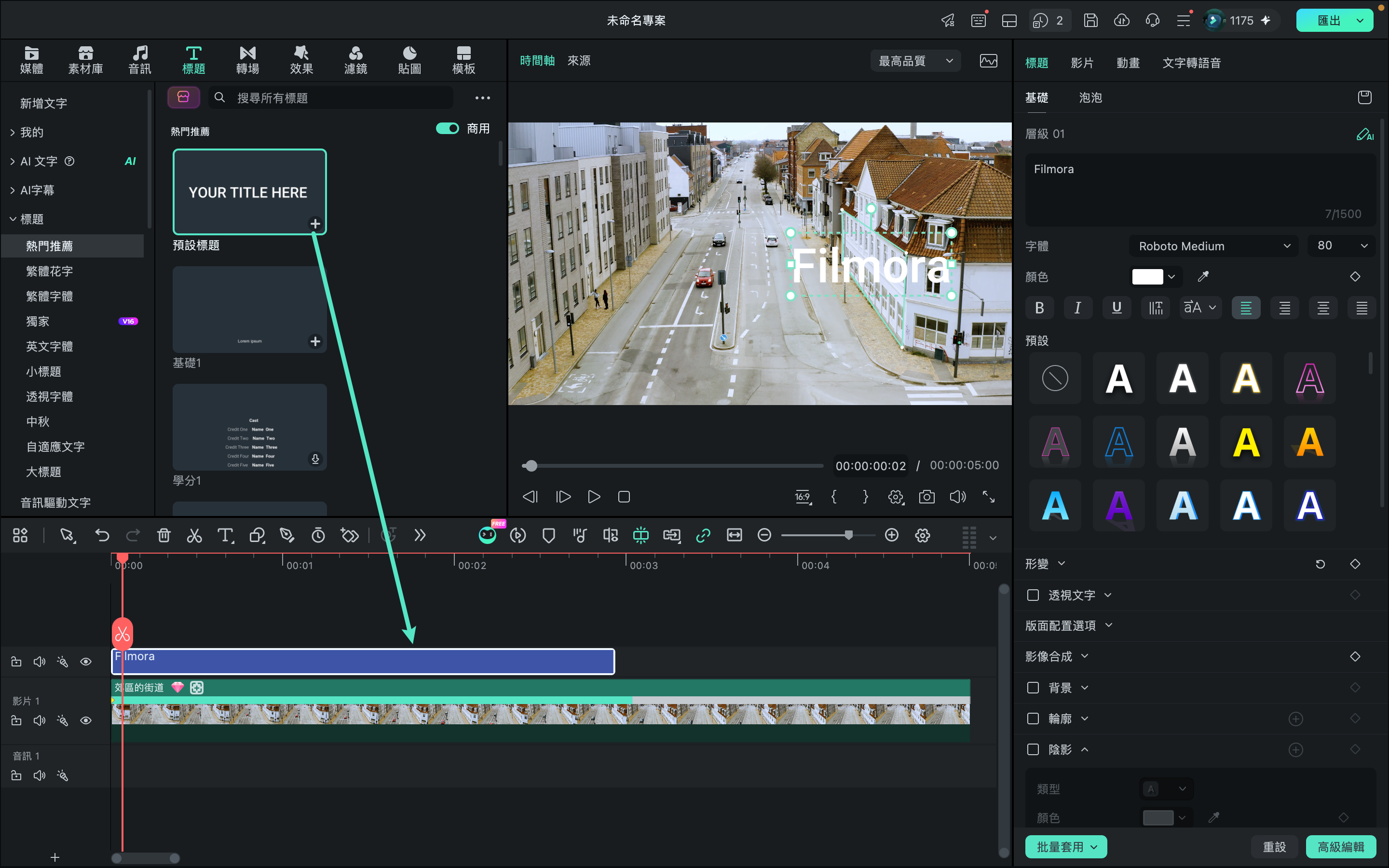Zoom out timeline with minus icon
1389x868 pixels.
(x=764, y=535)
